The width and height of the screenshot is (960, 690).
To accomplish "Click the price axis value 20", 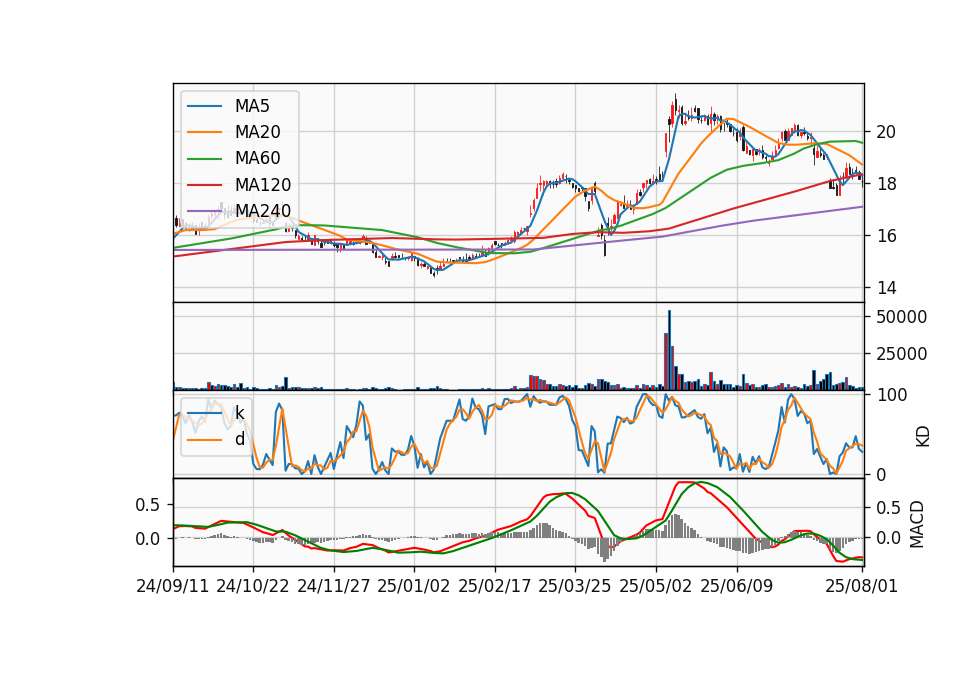I will pos(886,132).
